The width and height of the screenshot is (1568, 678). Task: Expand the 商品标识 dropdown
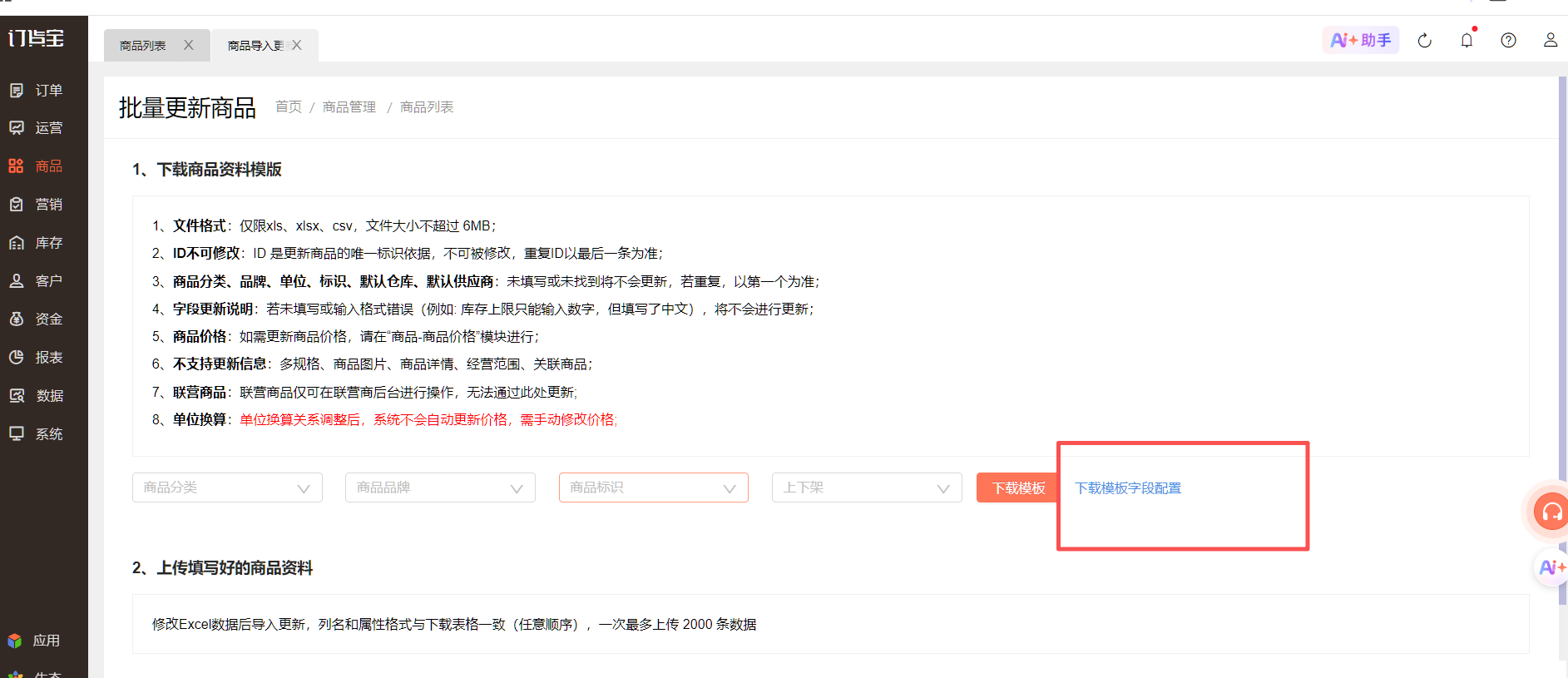[x=654, y=487]
